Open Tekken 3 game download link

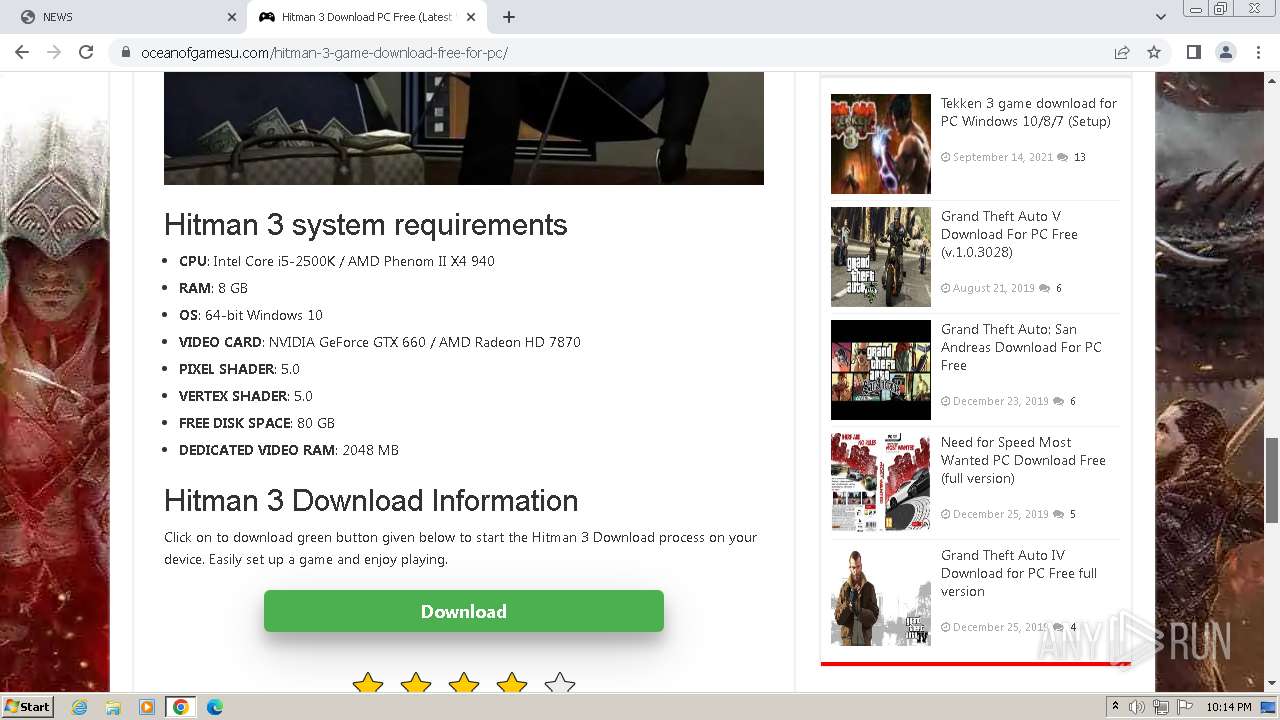click(x=1029, y=112)
